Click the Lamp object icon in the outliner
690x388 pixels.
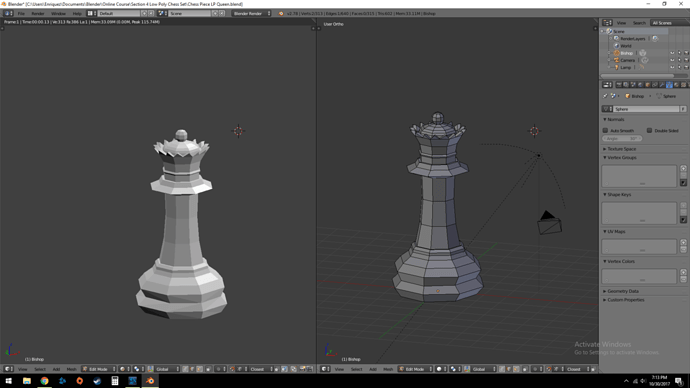617,67
